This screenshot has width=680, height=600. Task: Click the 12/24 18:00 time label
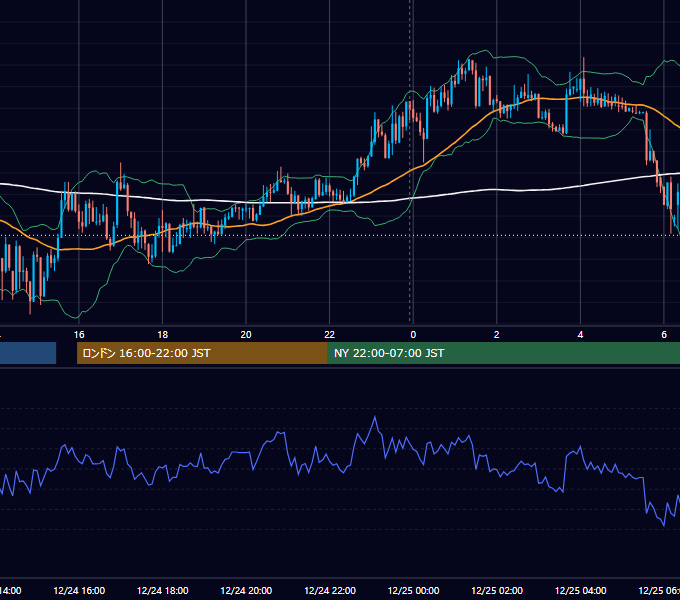click(163, 590)
